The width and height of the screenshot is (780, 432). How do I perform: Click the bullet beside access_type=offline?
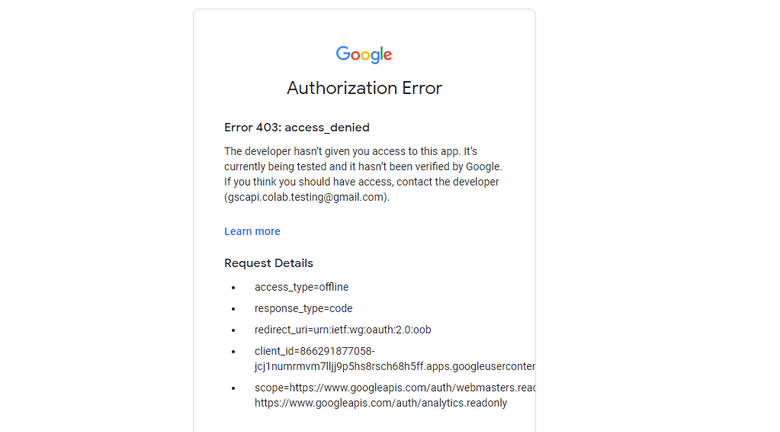(x=233, y=287)
